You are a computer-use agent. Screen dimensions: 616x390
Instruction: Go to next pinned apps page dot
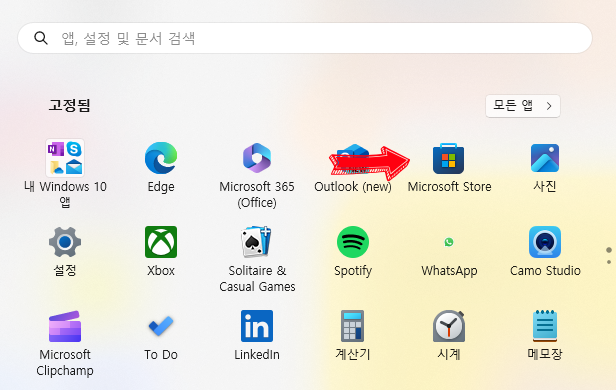[609, 262]
